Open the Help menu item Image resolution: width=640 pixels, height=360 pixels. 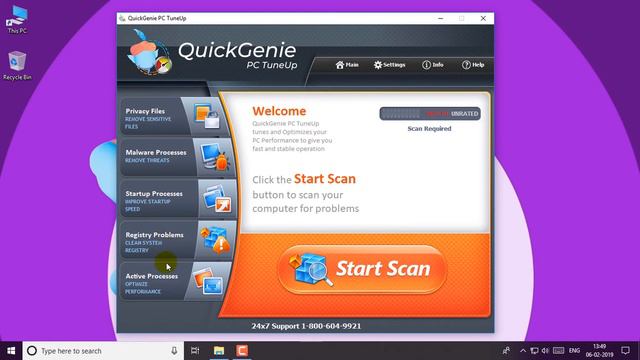(x=473, y=65)
